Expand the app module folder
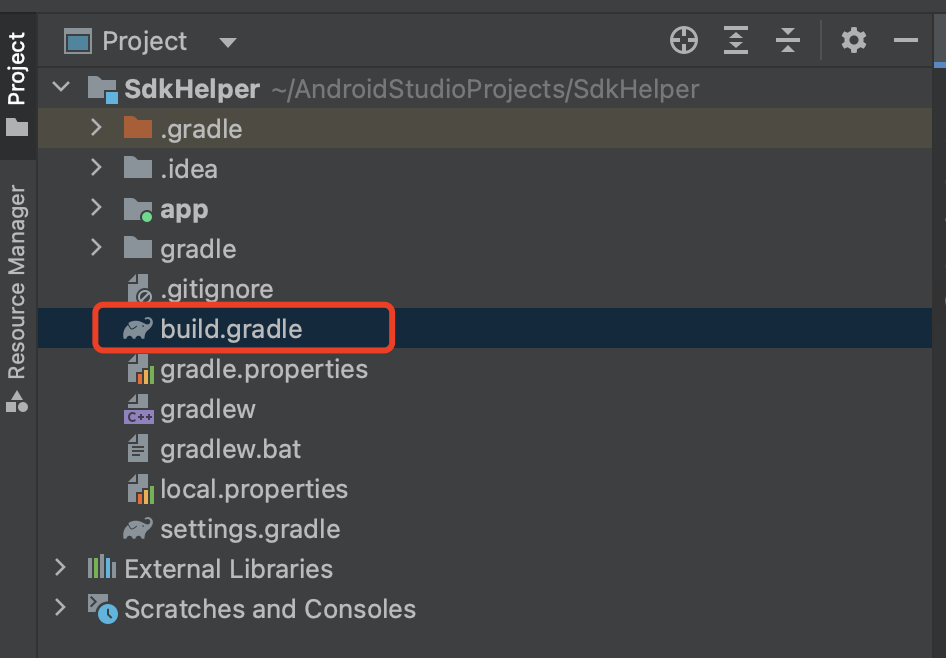946x658 pixels. tap(96, 208)
